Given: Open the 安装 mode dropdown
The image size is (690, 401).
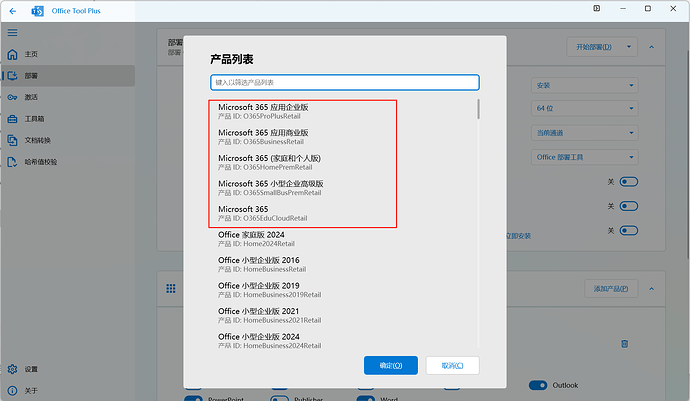Looking at the screenshot, I should pos(585,85).
